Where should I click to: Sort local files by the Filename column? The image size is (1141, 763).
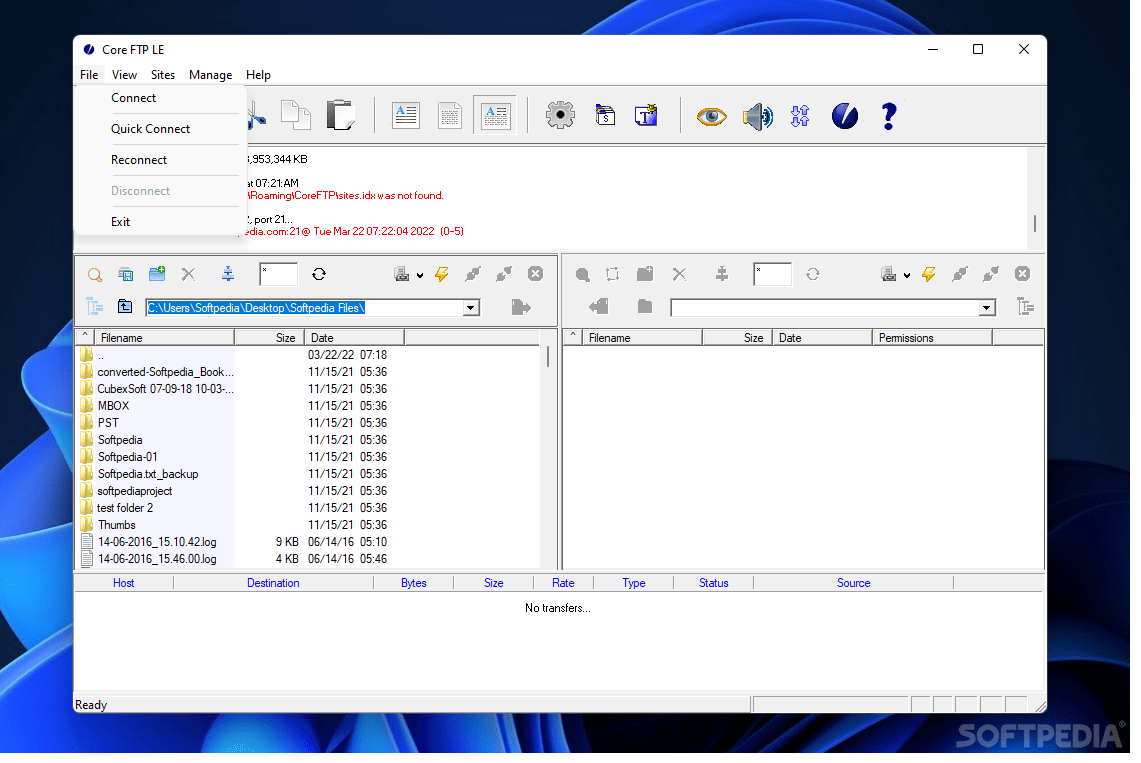coord(164,338)
